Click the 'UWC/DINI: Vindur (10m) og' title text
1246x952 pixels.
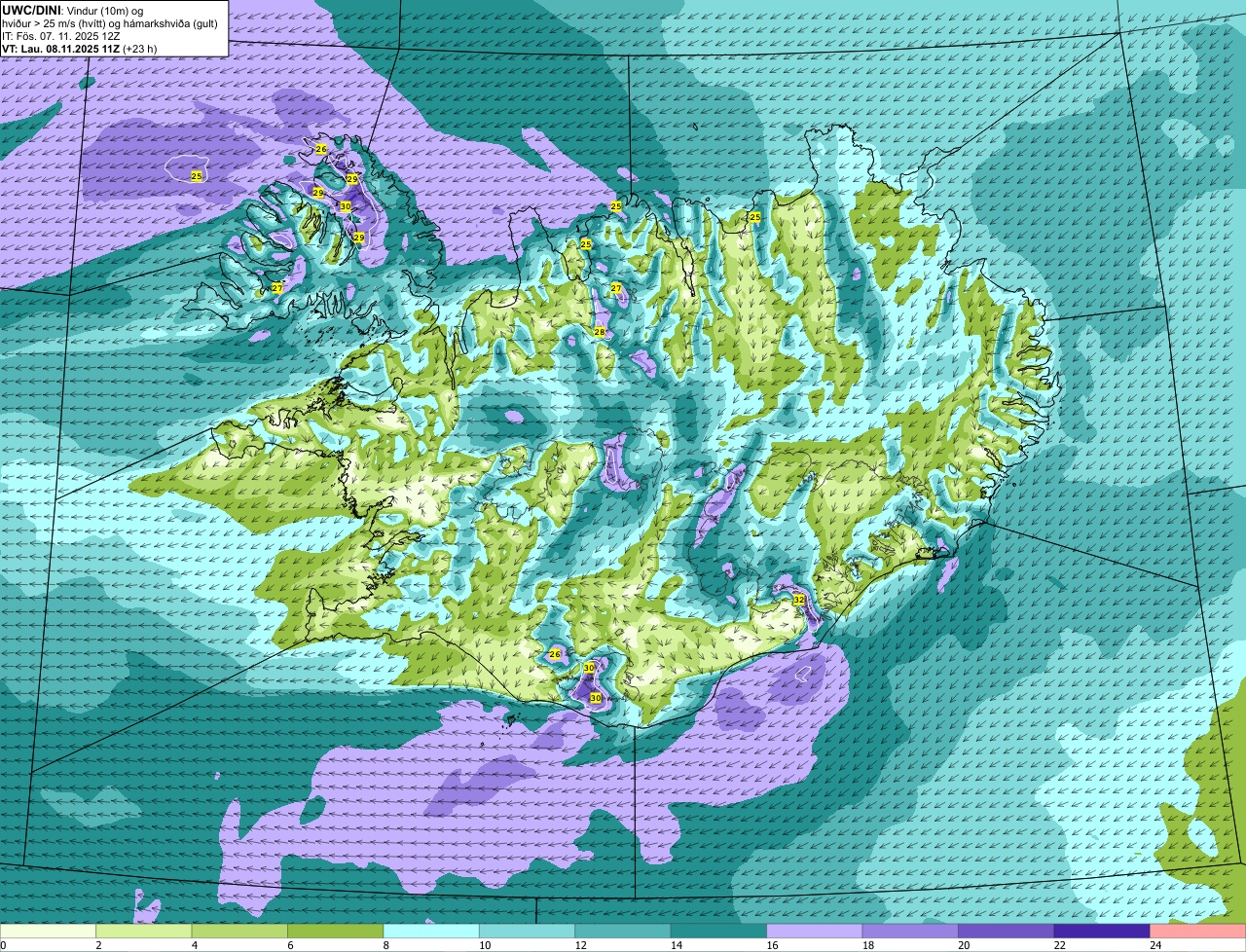tap(73, 10)
